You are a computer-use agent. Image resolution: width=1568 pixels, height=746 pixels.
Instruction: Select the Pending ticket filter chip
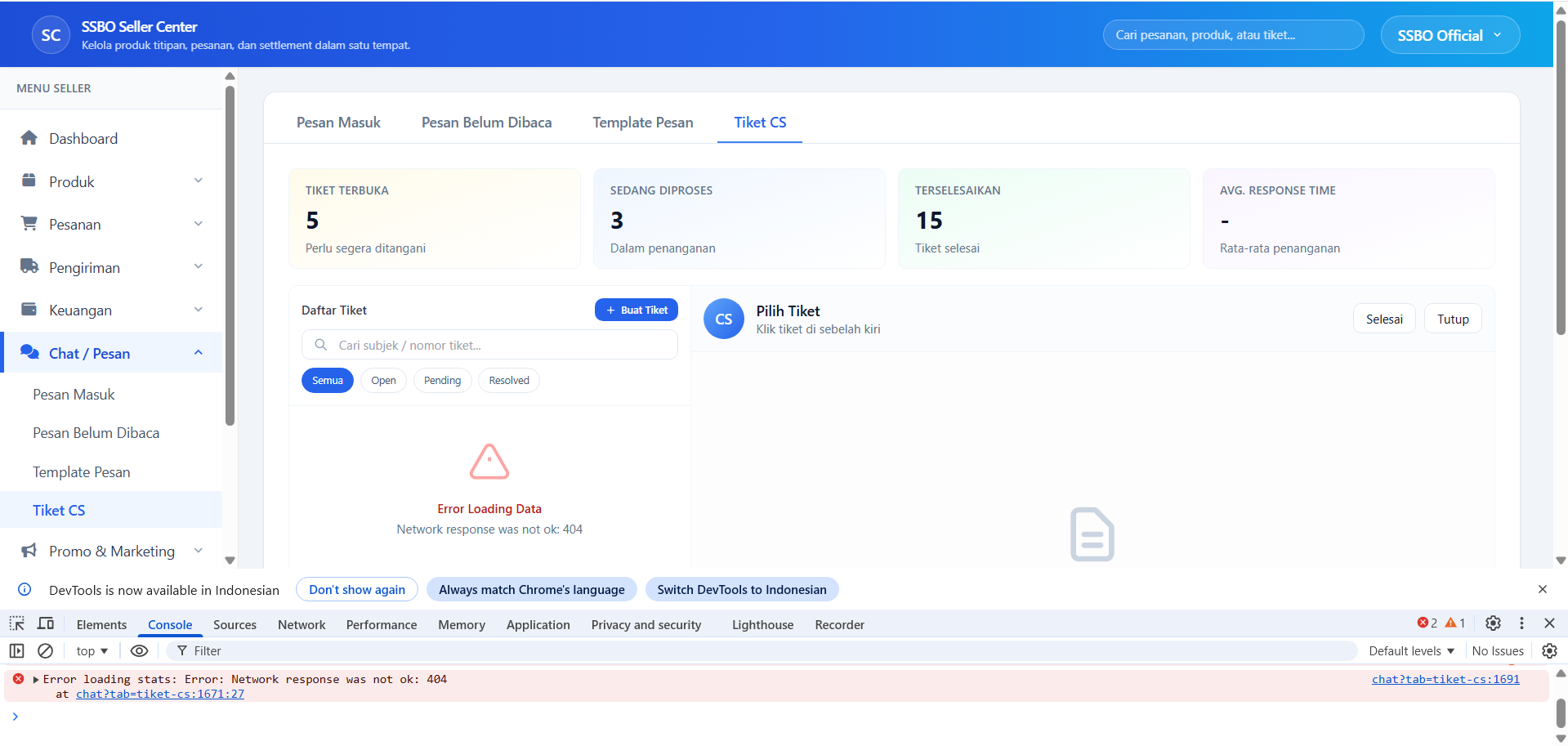pyautogui.click(x=442, y=380)
